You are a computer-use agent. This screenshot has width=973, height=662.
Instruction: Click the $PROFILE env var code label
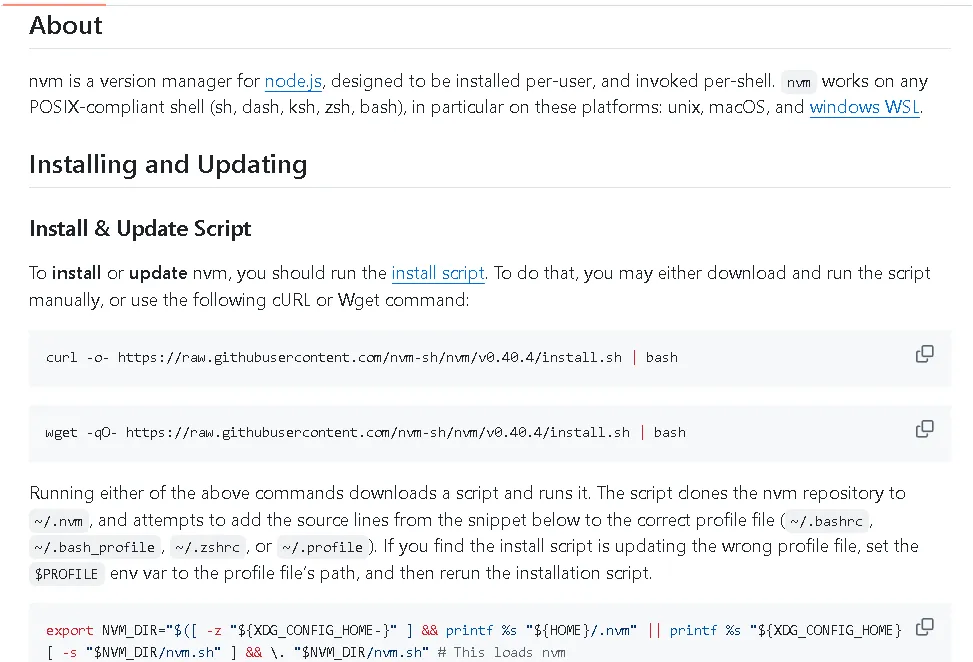click(x=66, y=574)
